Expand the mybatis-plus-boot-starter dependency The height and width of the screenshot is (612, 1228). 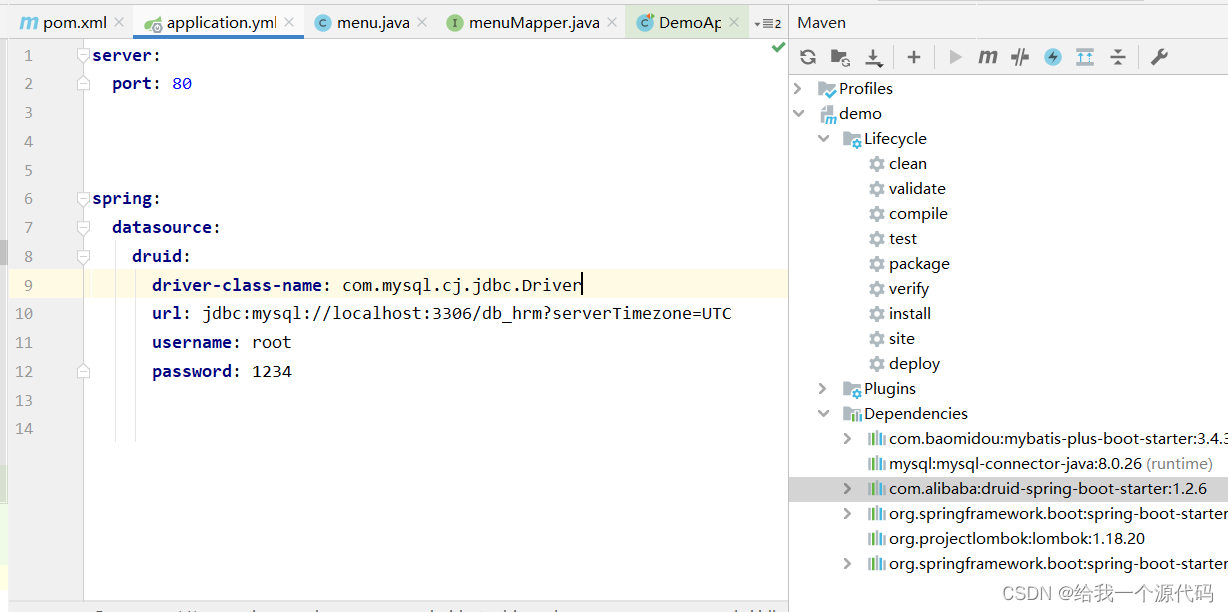(x=849, y=438)
